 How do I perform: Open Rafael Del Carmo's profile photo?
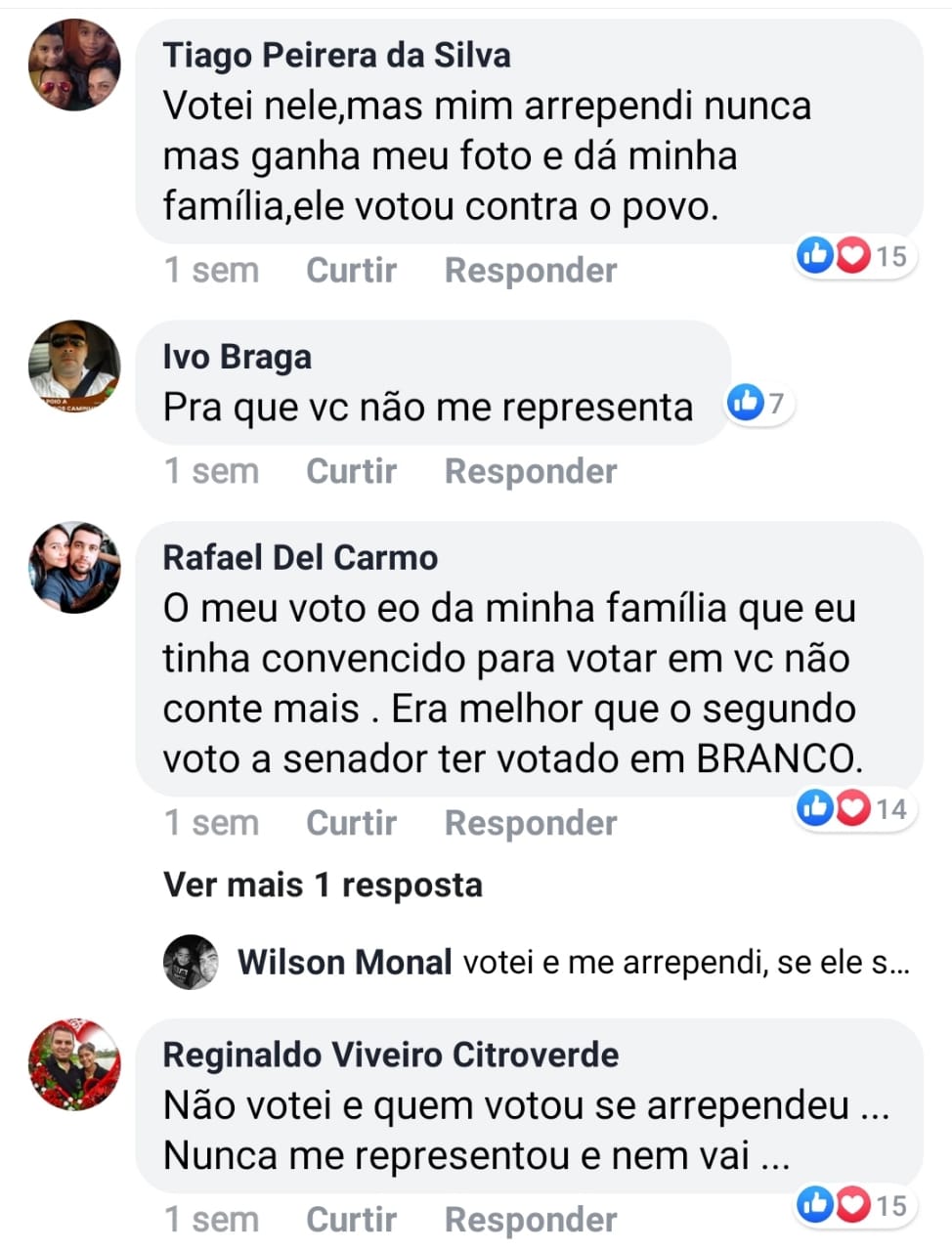[74, 567]
